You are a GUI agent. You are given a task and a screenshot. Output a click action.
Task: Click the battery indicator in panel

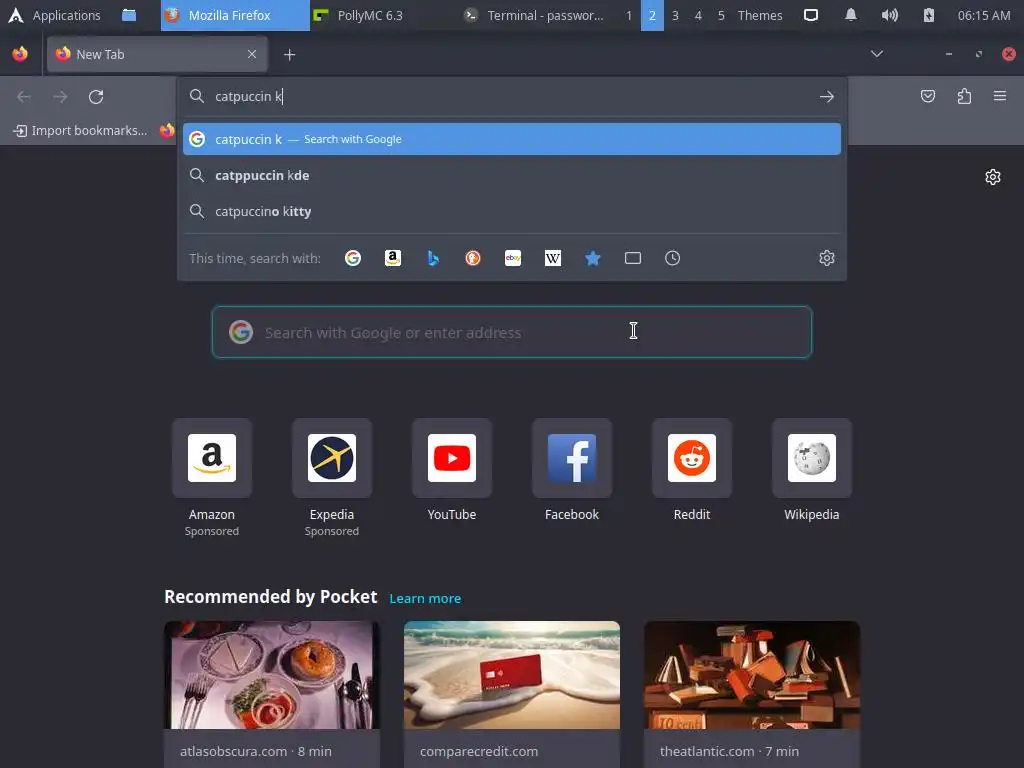click(x=928, y=15)
